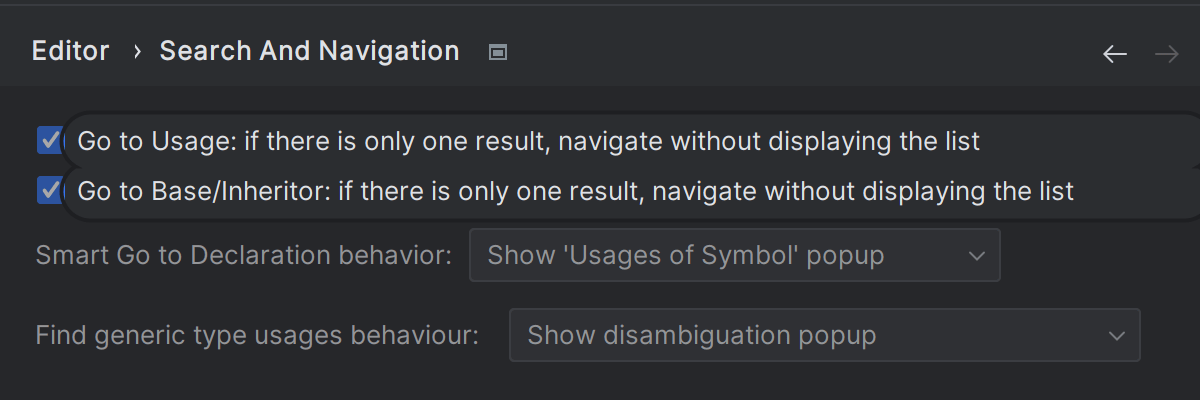
Task: Toggle Go to Usage via its label text
Action: tap(528, 142)
